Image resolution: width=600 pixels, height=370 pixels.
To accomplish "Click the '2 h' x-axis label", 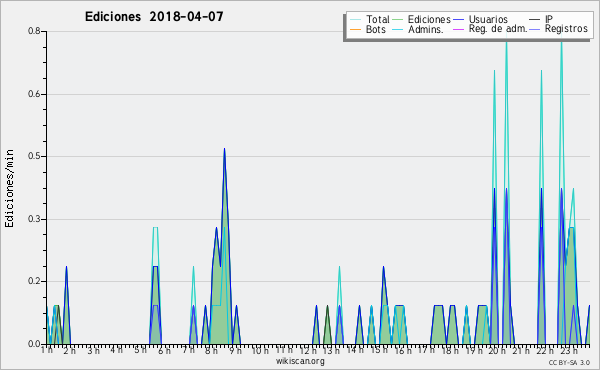I will pos(70,350).
